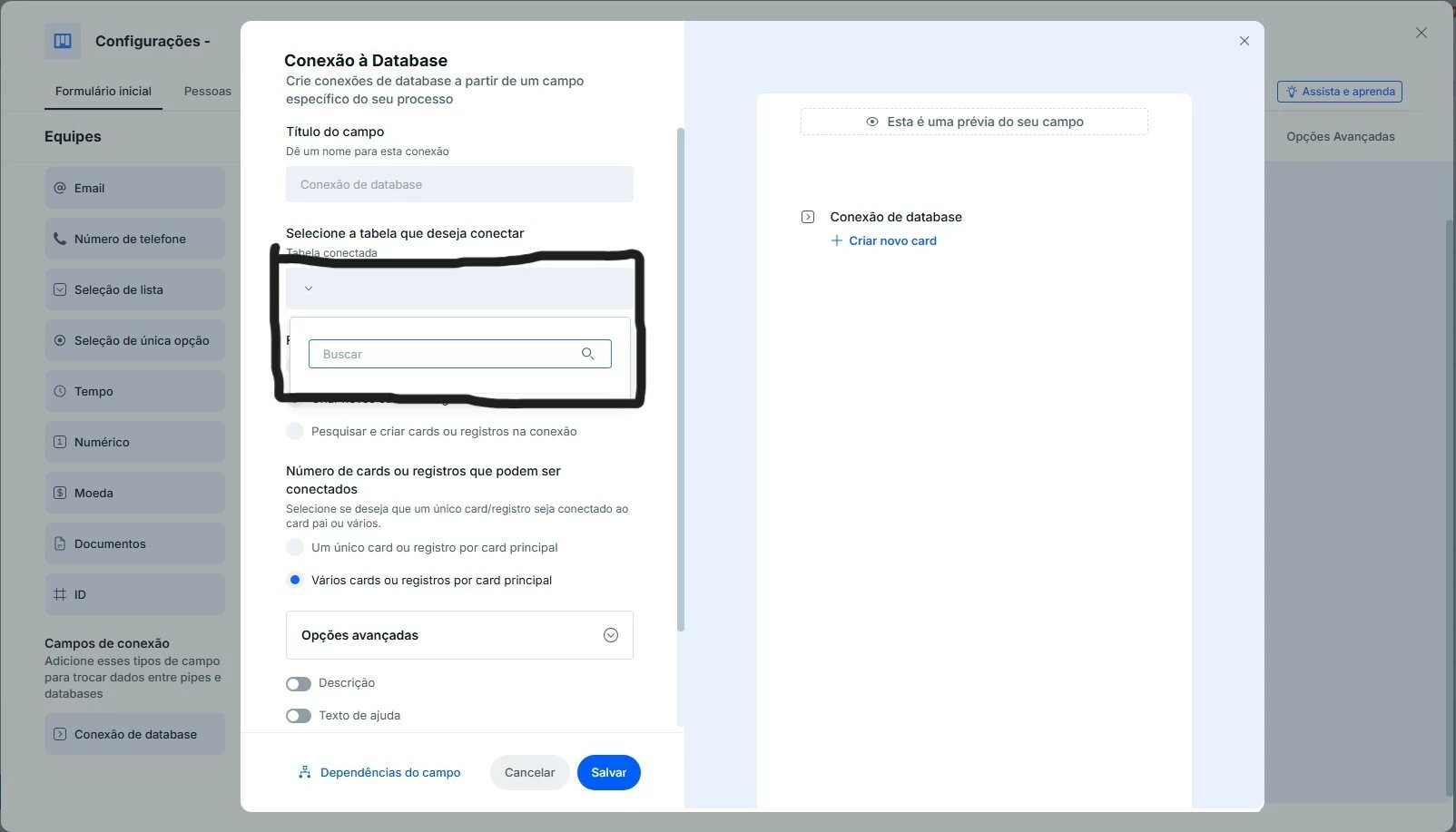Select Vários cards ou registros por card principal
The height and width of the screenshot is (832, 1456).
click(295, 580)
